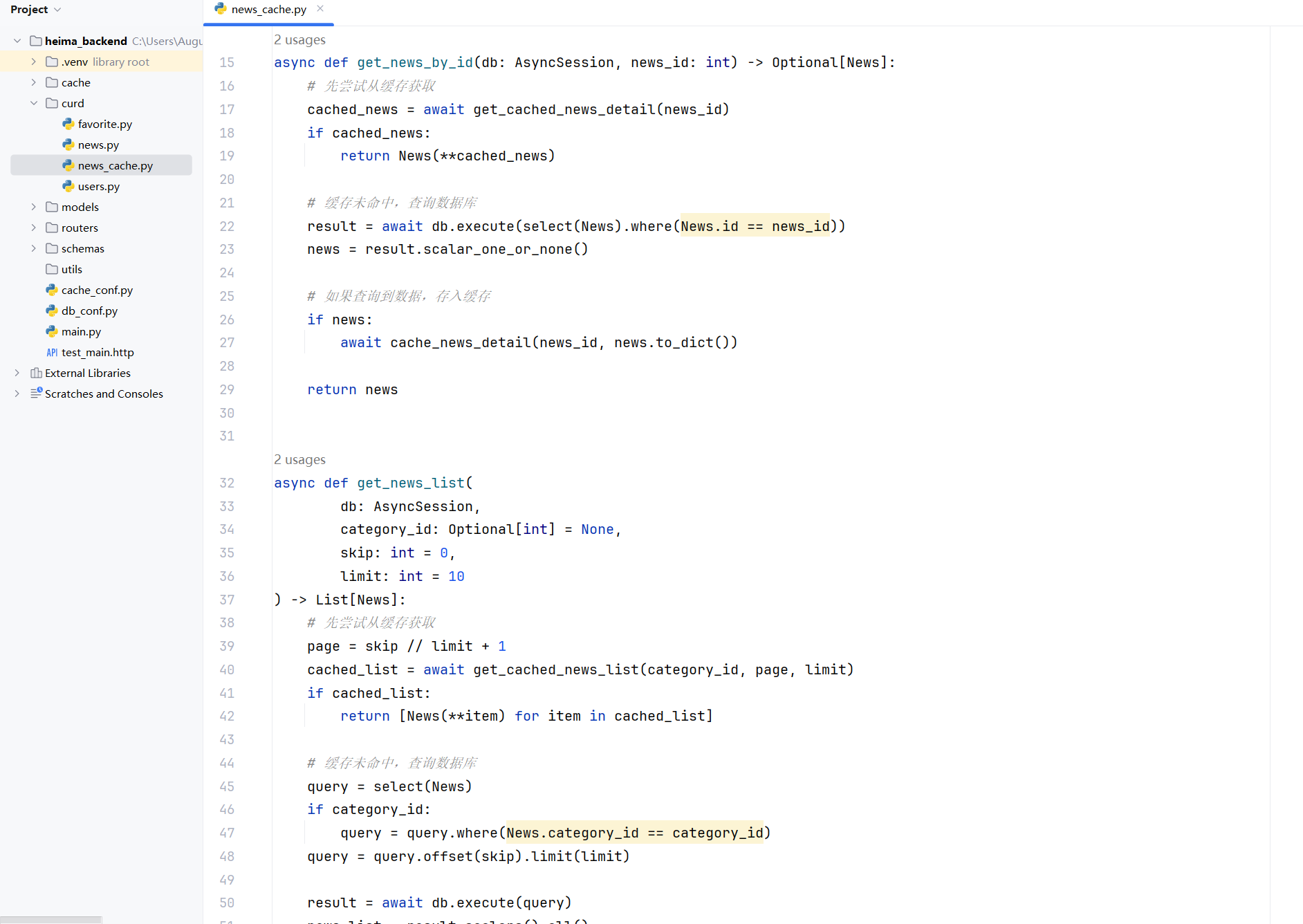This screenshot has height=924, width=1303.
Task: Expand External Libraries node
Action: click(x=17, y=373)
